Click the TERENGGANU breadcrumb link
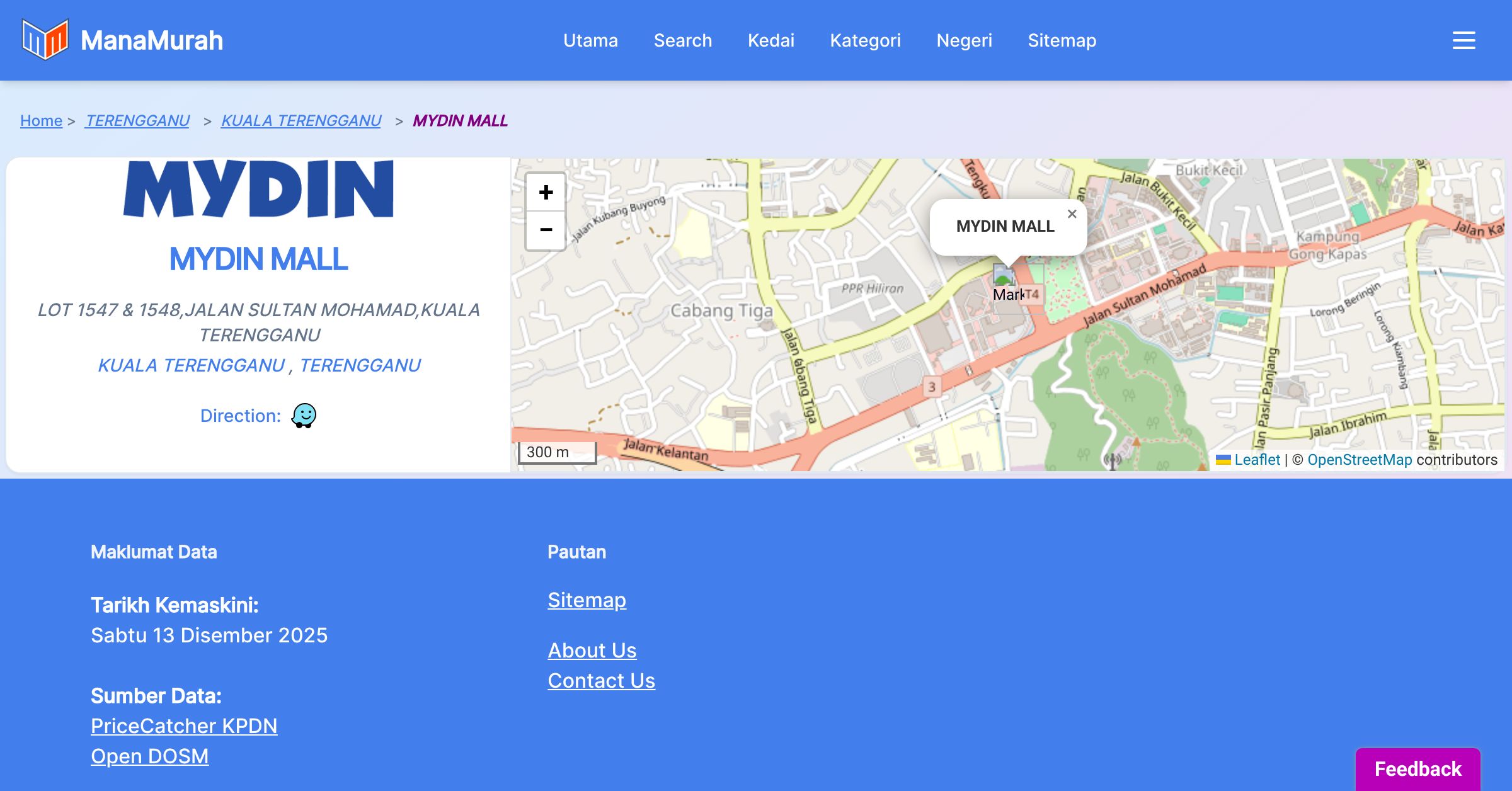Image resolution: width=1512 pixels, height=791 pixels. pos(137,120)
